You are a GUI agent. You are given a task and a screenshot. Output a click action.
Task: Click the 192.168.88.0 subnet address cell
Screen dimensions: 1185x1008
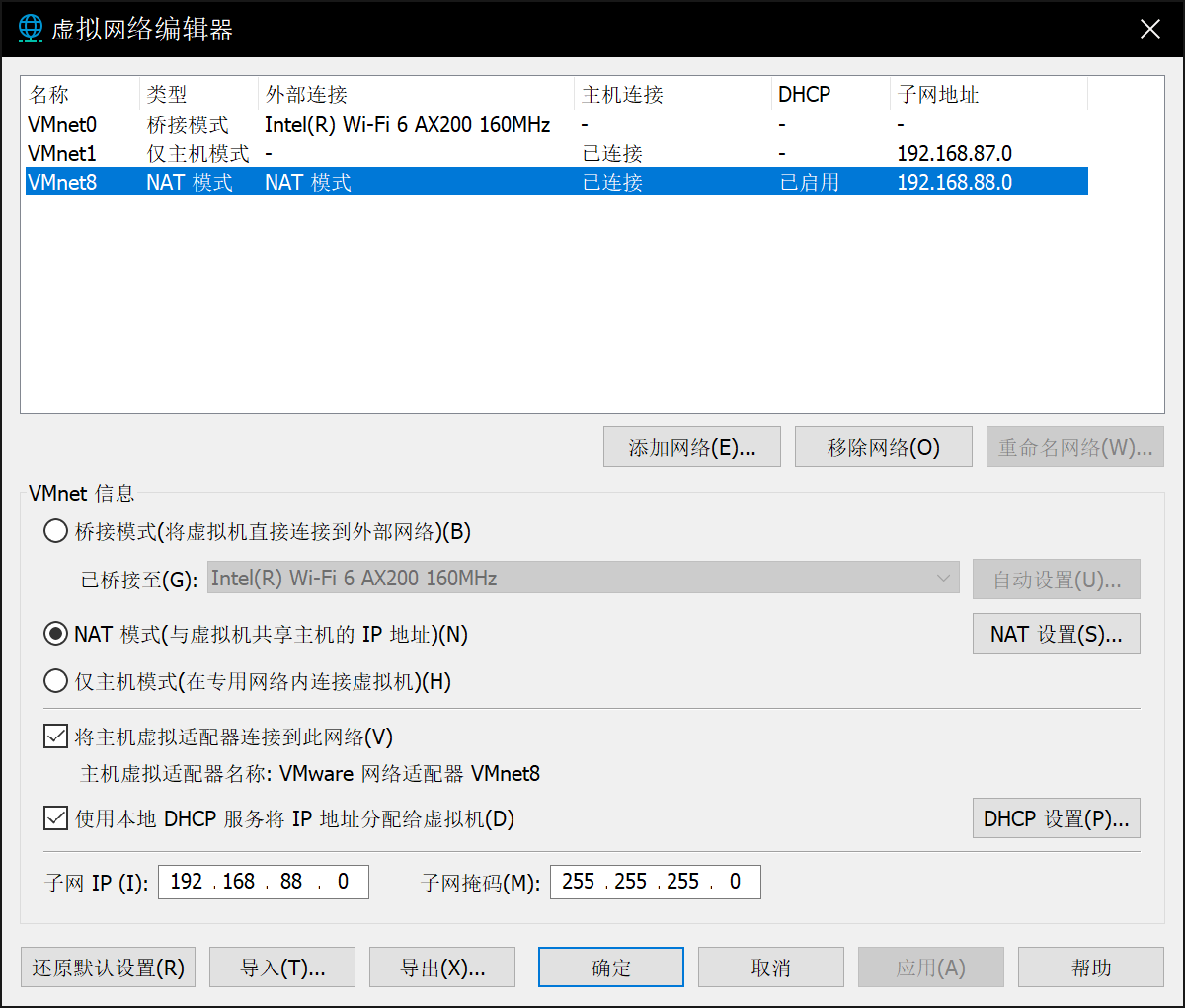(955, 183)
